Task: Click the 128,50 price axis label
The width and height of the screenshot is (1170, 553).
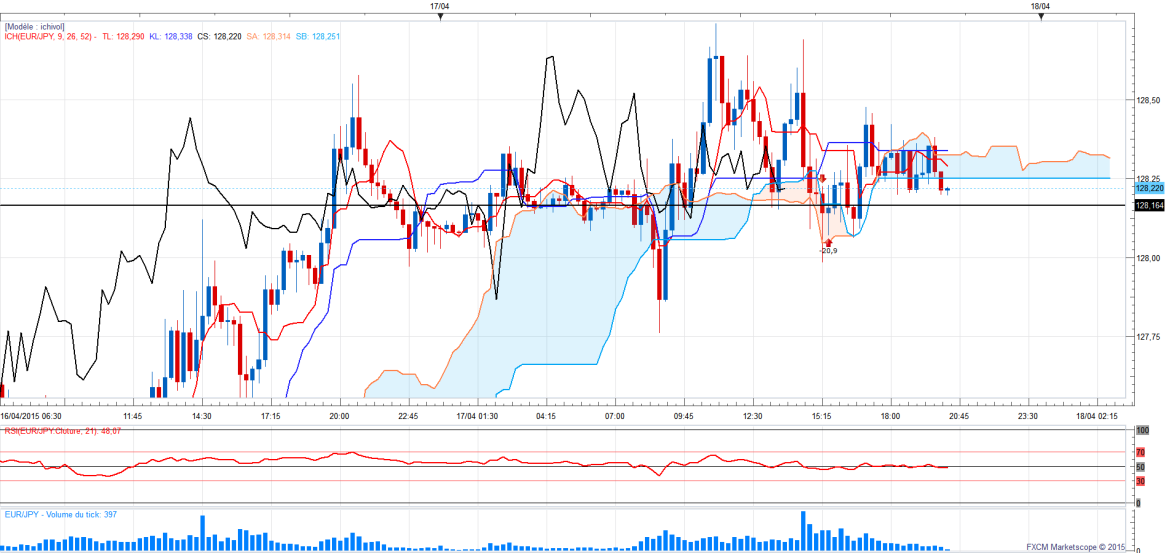Action: tap(1148, 100)
